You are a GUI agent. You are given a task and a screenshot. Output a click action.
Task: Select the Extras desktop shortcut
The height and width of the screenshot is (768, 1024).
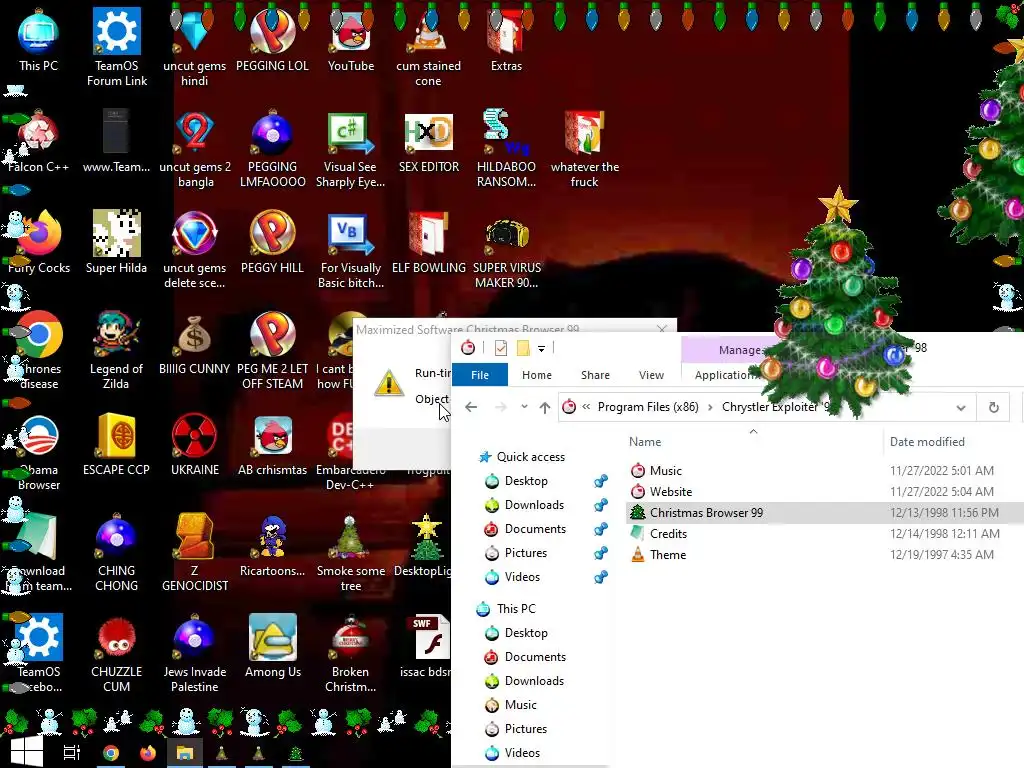coord(506,40)
